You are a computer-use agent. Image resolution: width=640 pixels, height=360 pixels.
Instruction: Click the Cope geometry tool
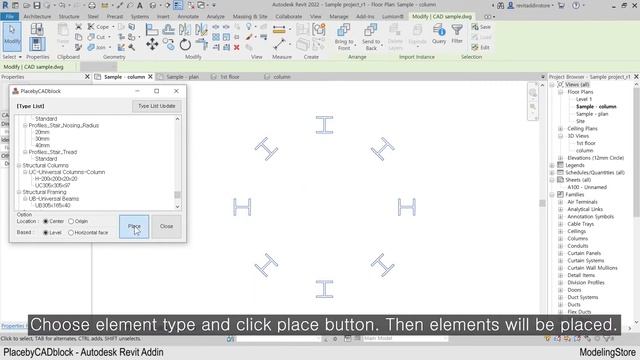[99, 27]
